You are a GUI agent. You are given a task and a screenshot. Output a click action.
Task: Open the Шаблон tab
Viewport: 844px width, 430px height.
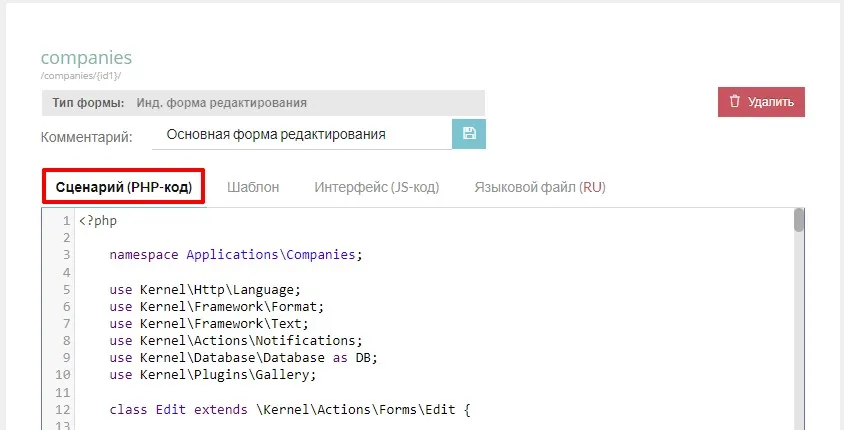[253, 187]
